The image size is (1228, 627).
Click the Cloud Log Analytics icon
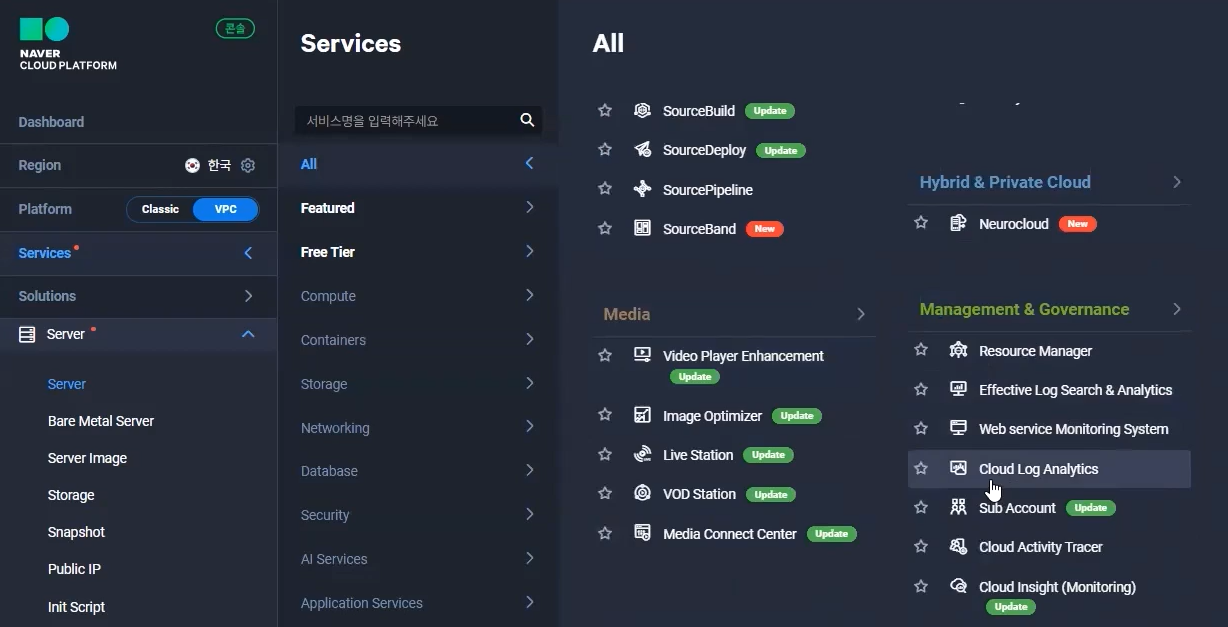tap(958, 468)
